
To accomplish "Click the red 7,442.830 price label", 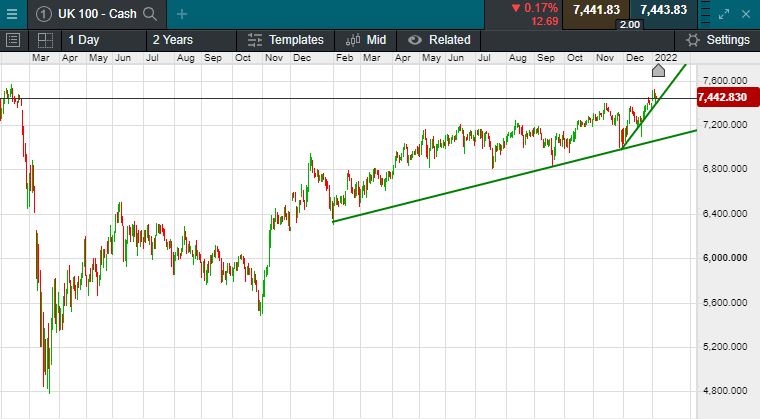I will coord(722,97).
